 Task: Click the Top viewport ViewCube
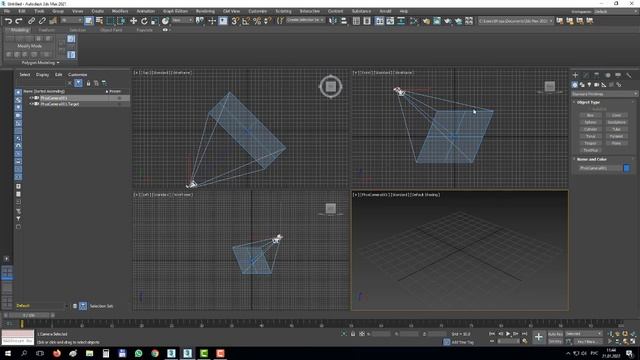tap(331, 87)
